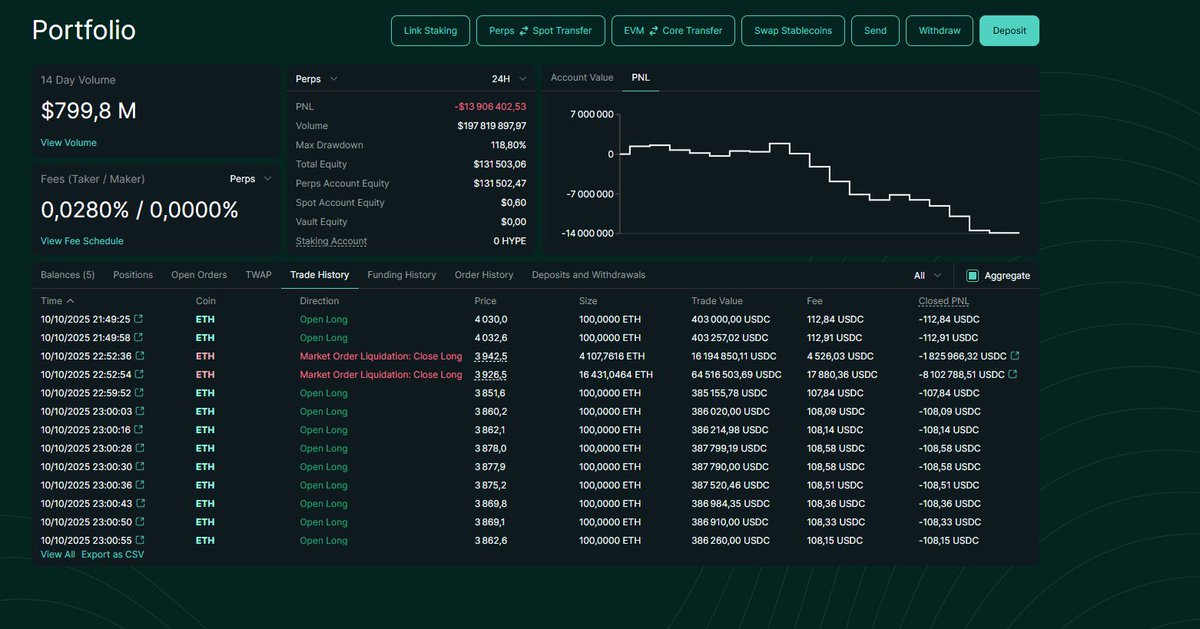The height and width of the screenshot is (629, 1200).
Task: Click fee 17 880,36 USDC
Action: tap(842, 374)
